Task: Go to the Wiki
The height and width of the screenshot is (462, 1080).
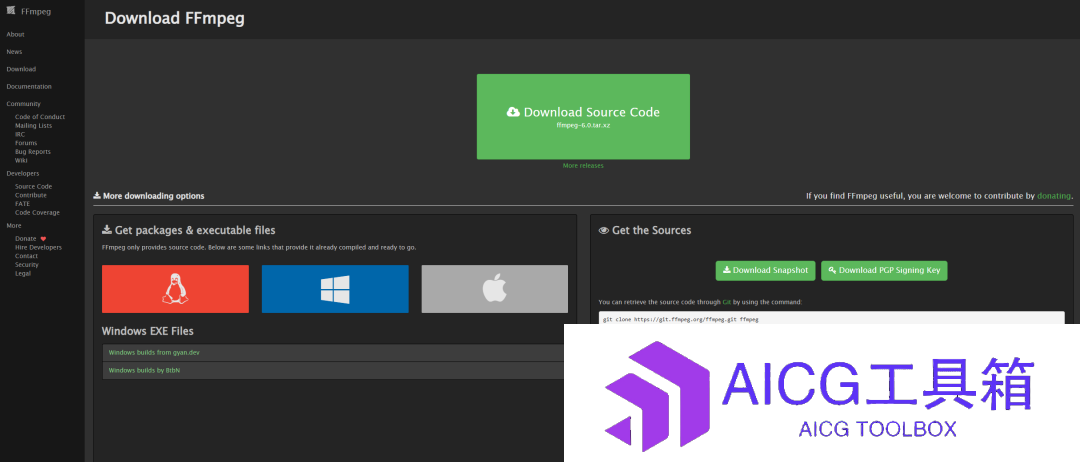Action: click(21, 160)
